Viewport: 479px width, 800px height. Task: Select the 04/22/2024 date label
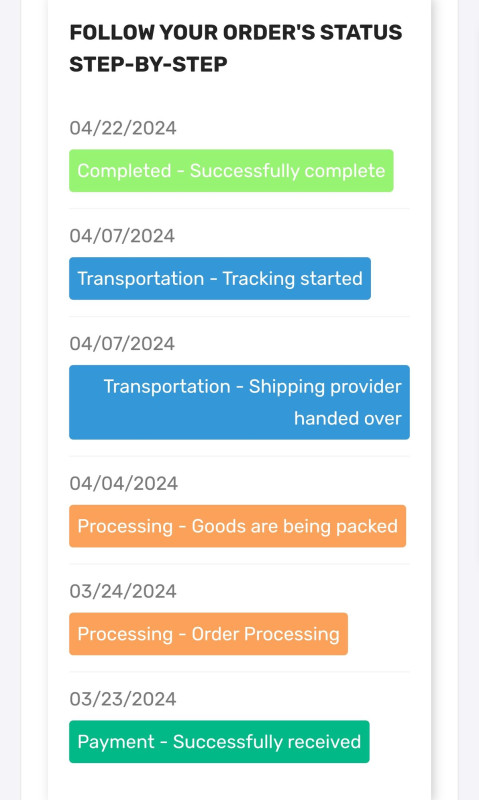[123, 128]
